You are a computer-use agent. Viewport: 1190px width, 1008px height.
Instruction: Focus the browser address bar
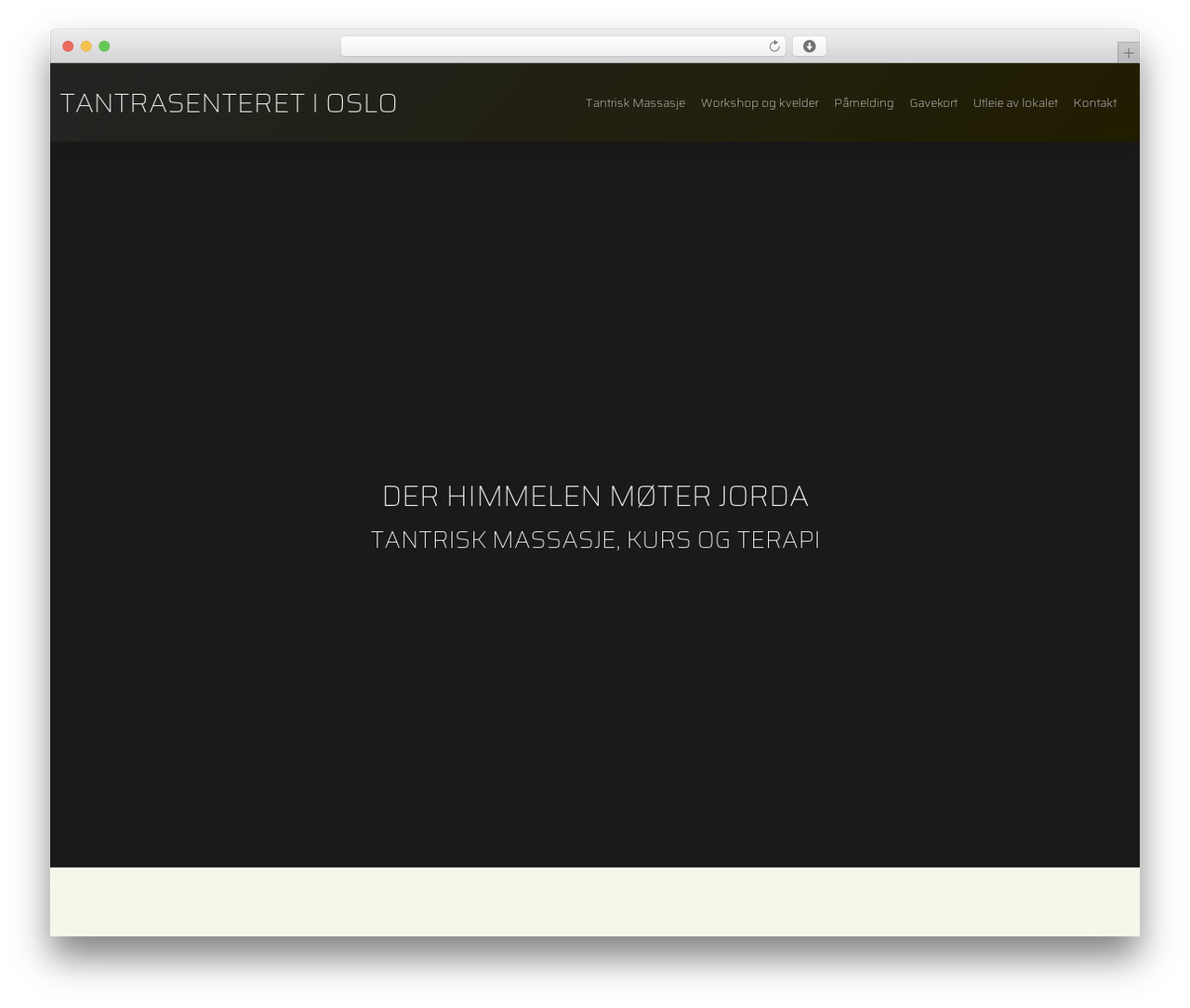pyautogui.click(x=562, y=46)
